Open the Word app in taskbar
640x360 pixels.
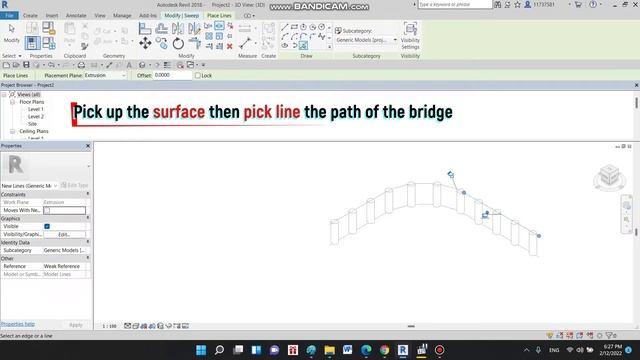click(x=347, y=350)
